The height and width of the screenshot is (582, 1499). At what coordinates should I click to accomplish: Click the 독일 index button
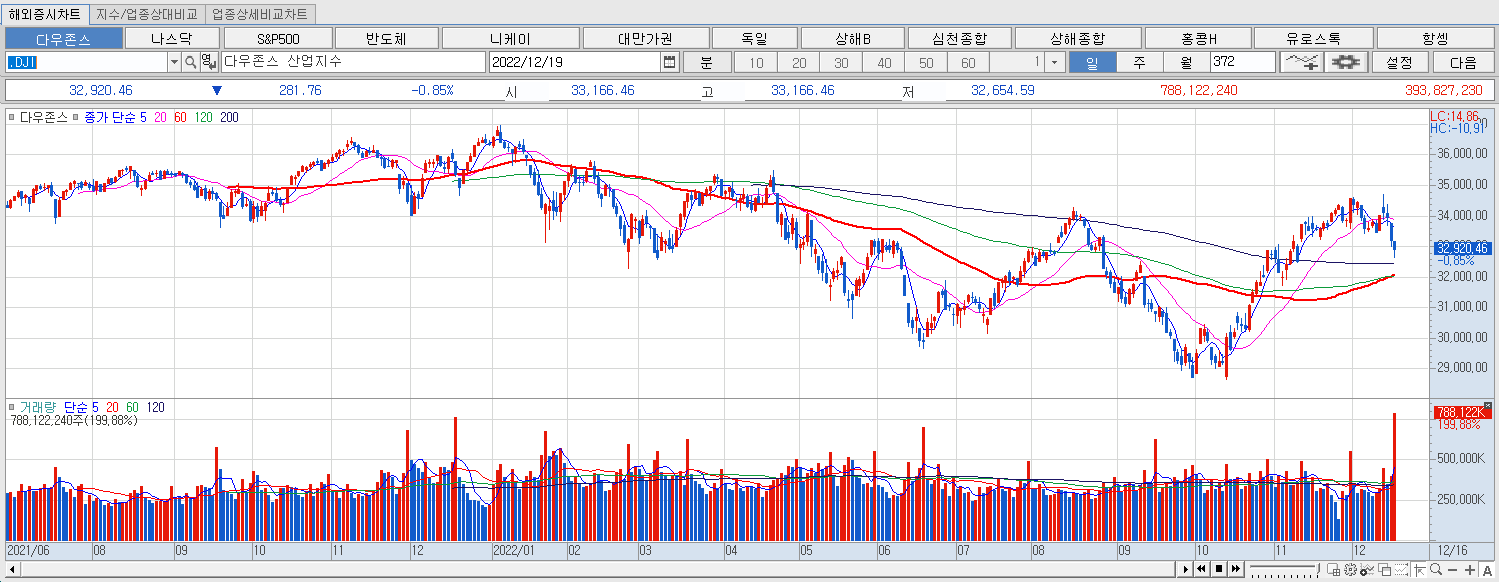click(754, 38)
